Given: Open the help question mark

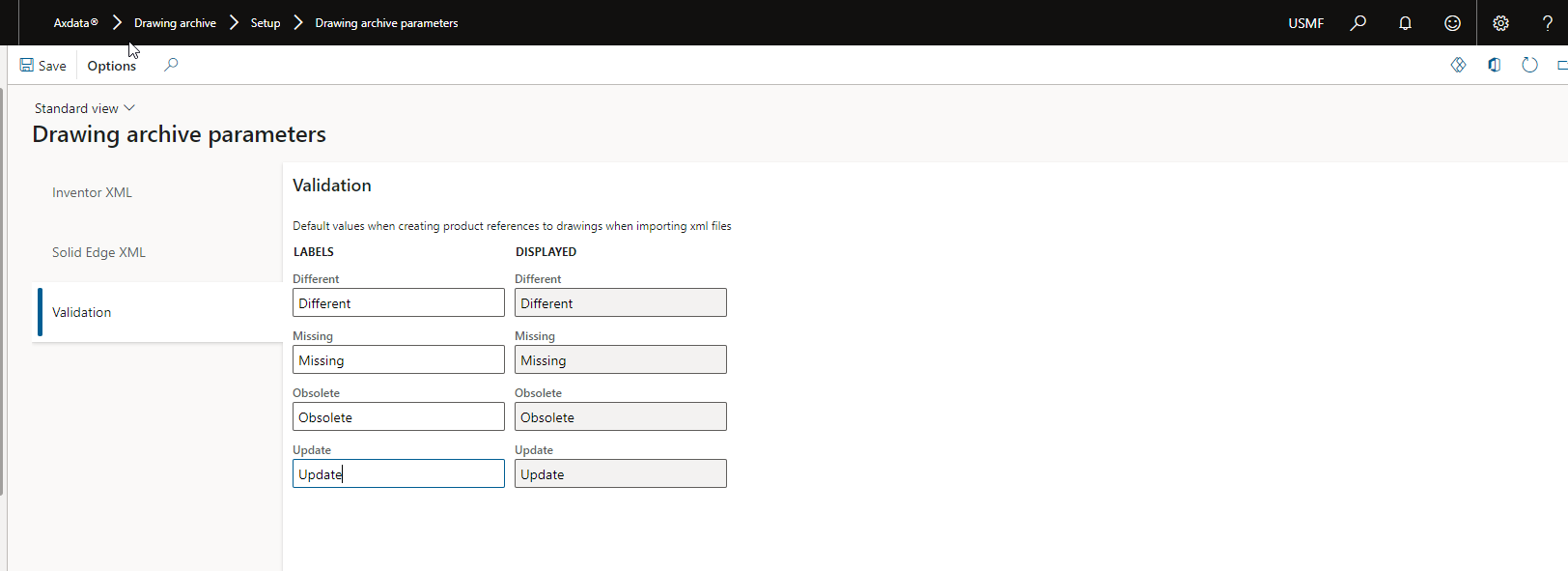Looking at the screenshot, I should click(1547, 22).
